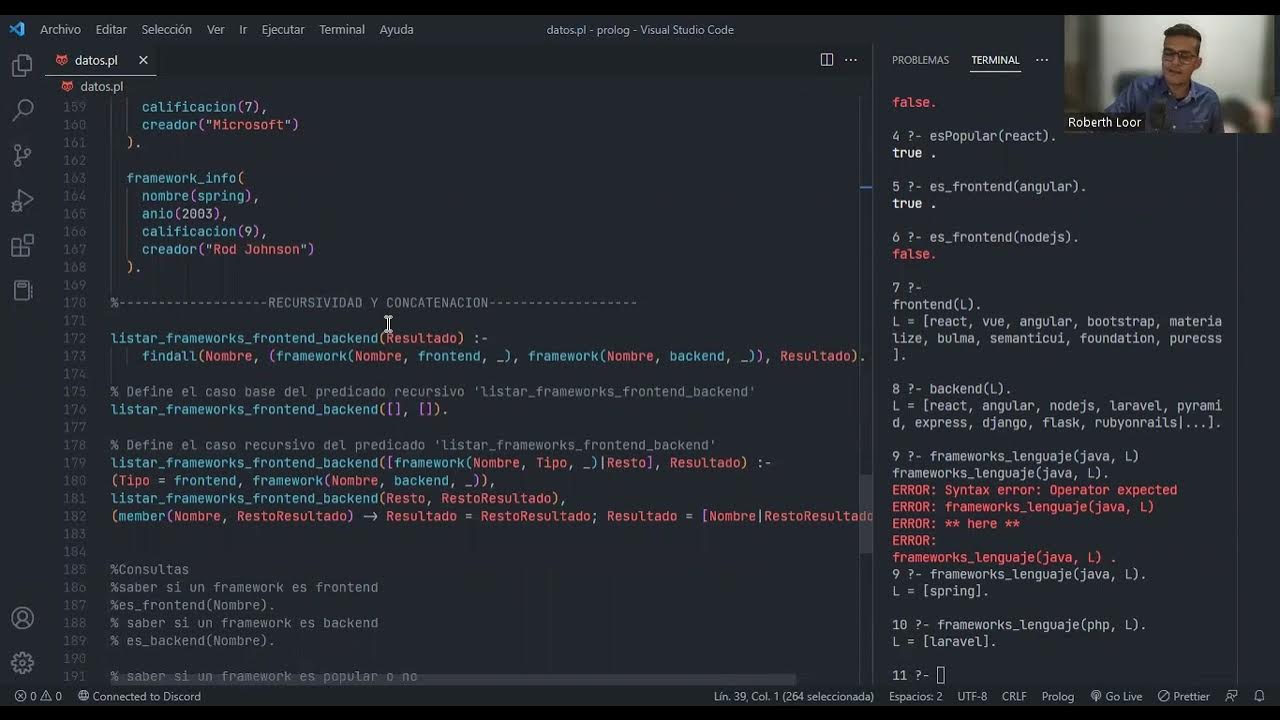
Task: Change file encoding UTF-8
Action: pos(972,696)
